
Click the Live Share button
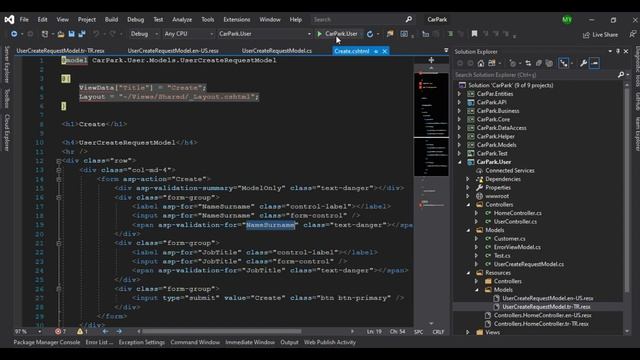600,35
